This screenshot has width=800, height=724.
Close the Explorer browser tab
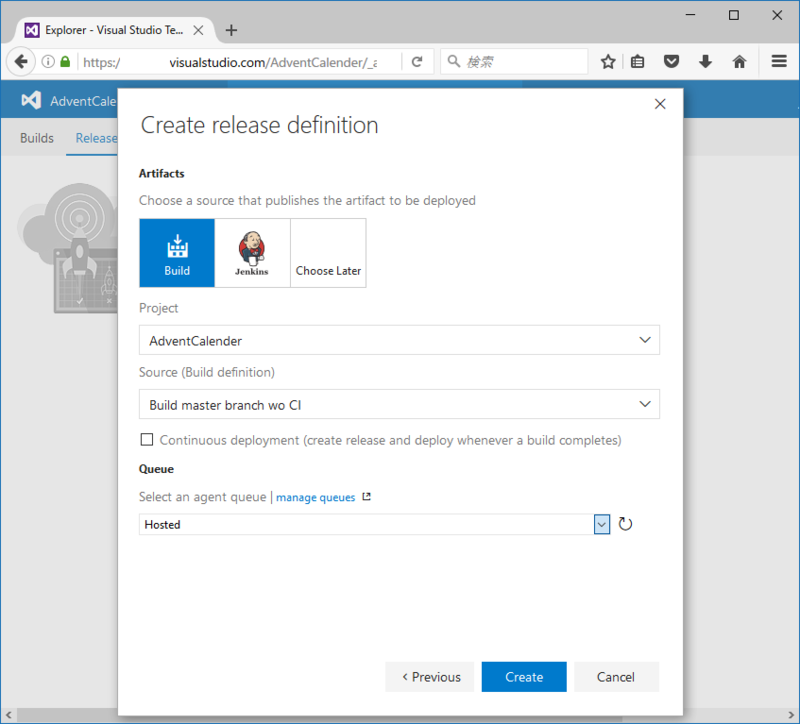pyautogui.click(x=198, y=31)
